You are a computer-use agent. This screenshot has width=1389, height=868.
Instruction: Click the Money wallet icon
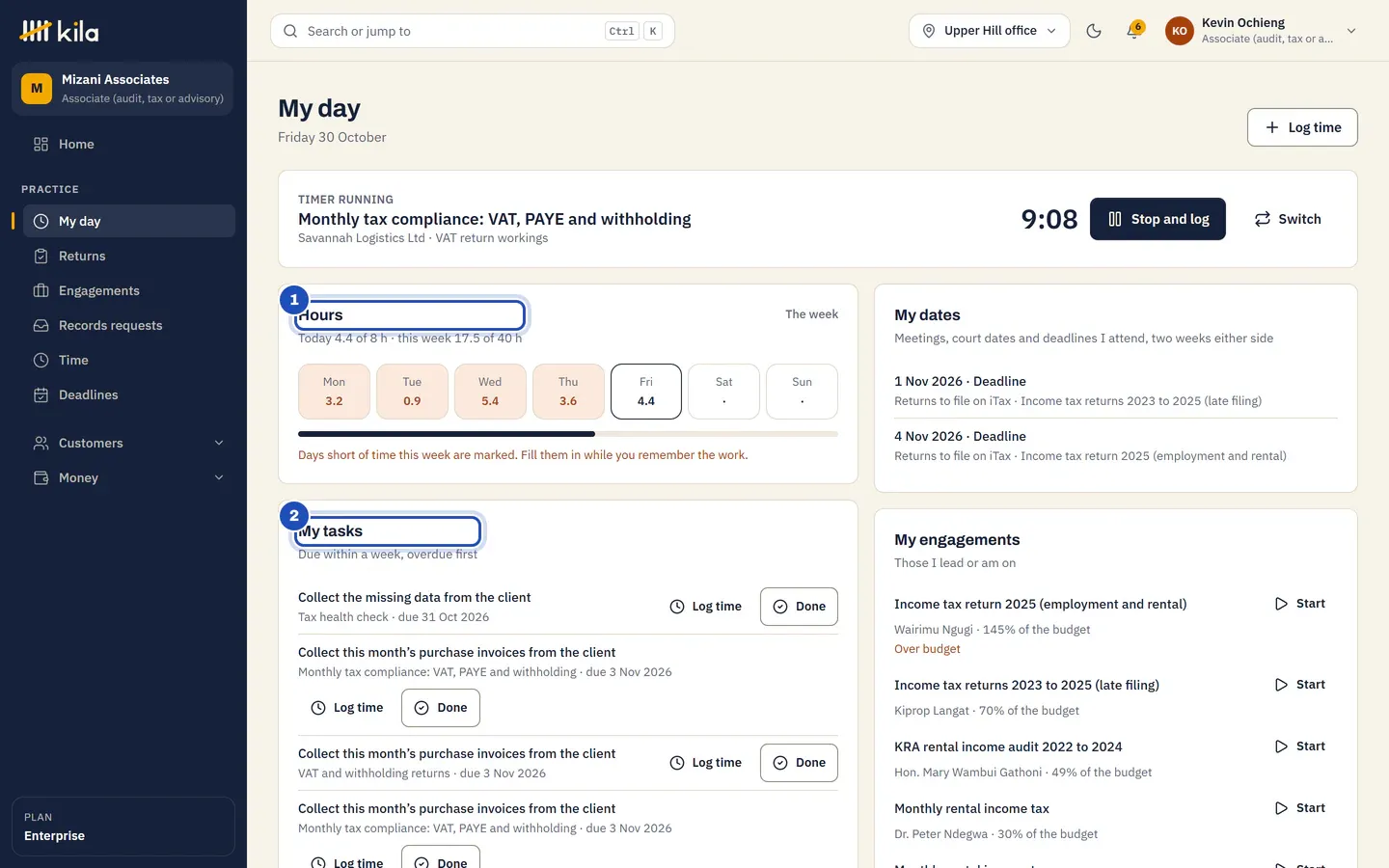click(x=41, y=477)
